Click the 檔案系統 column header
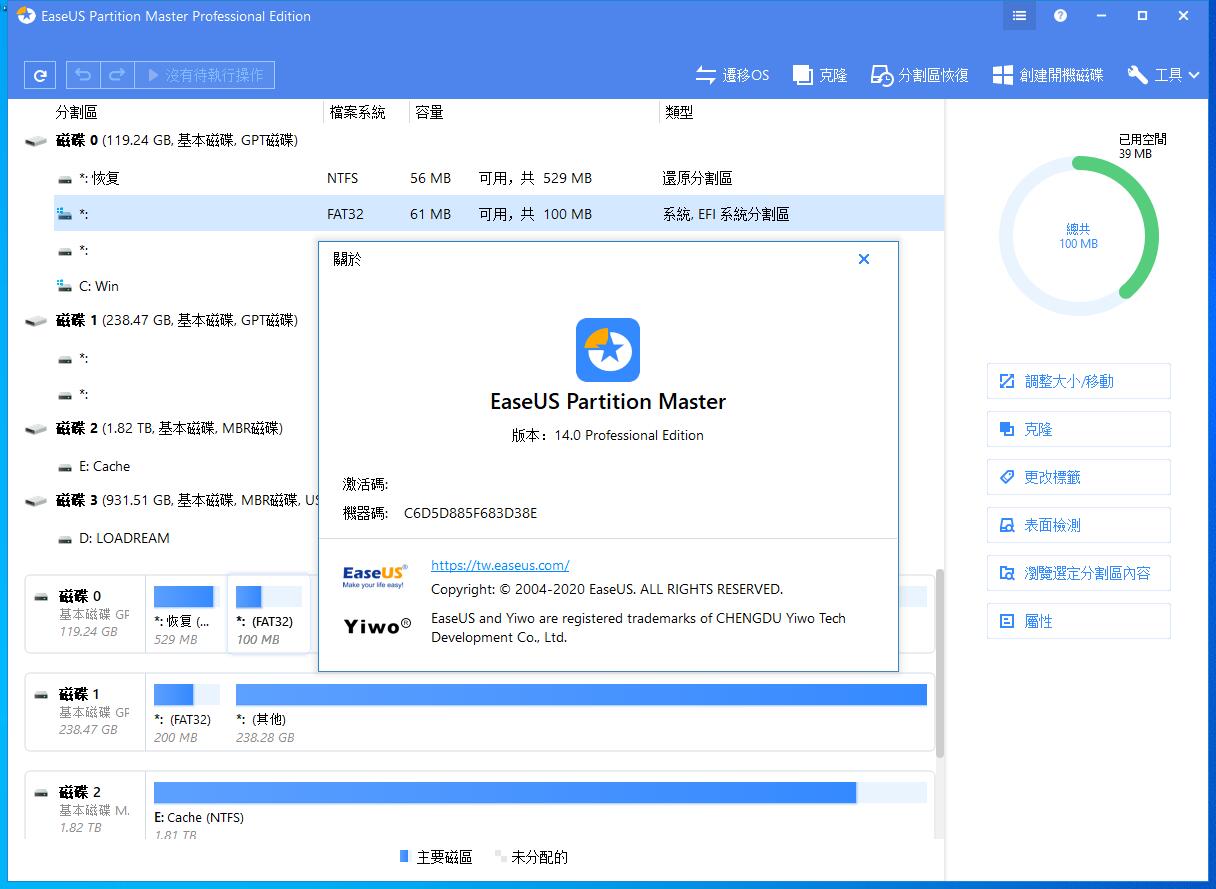 [357, 113]
